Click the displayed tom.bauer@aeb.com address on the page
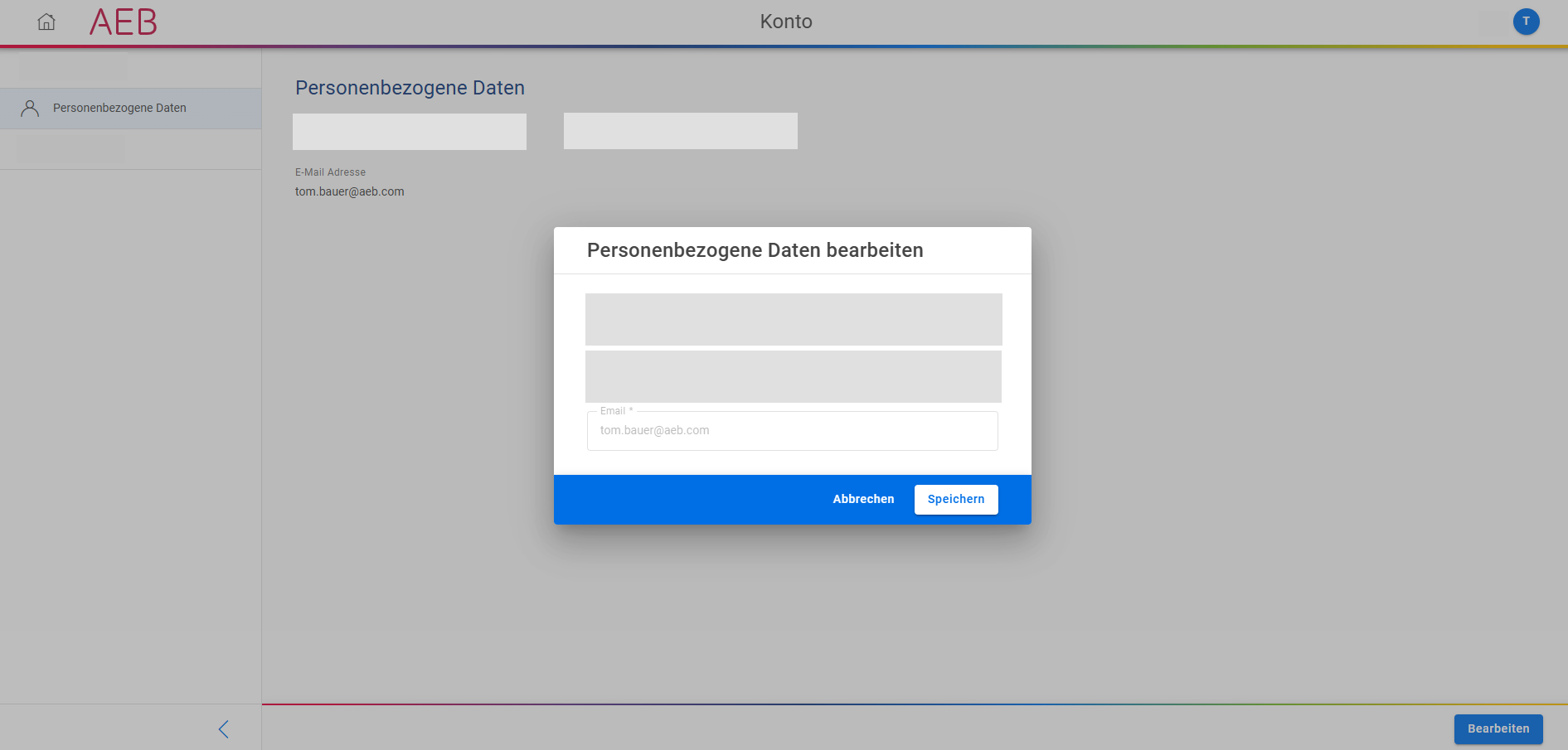The width and height of the screenshot is (1568, 750). pyautogui.click(x=350, y=191)
